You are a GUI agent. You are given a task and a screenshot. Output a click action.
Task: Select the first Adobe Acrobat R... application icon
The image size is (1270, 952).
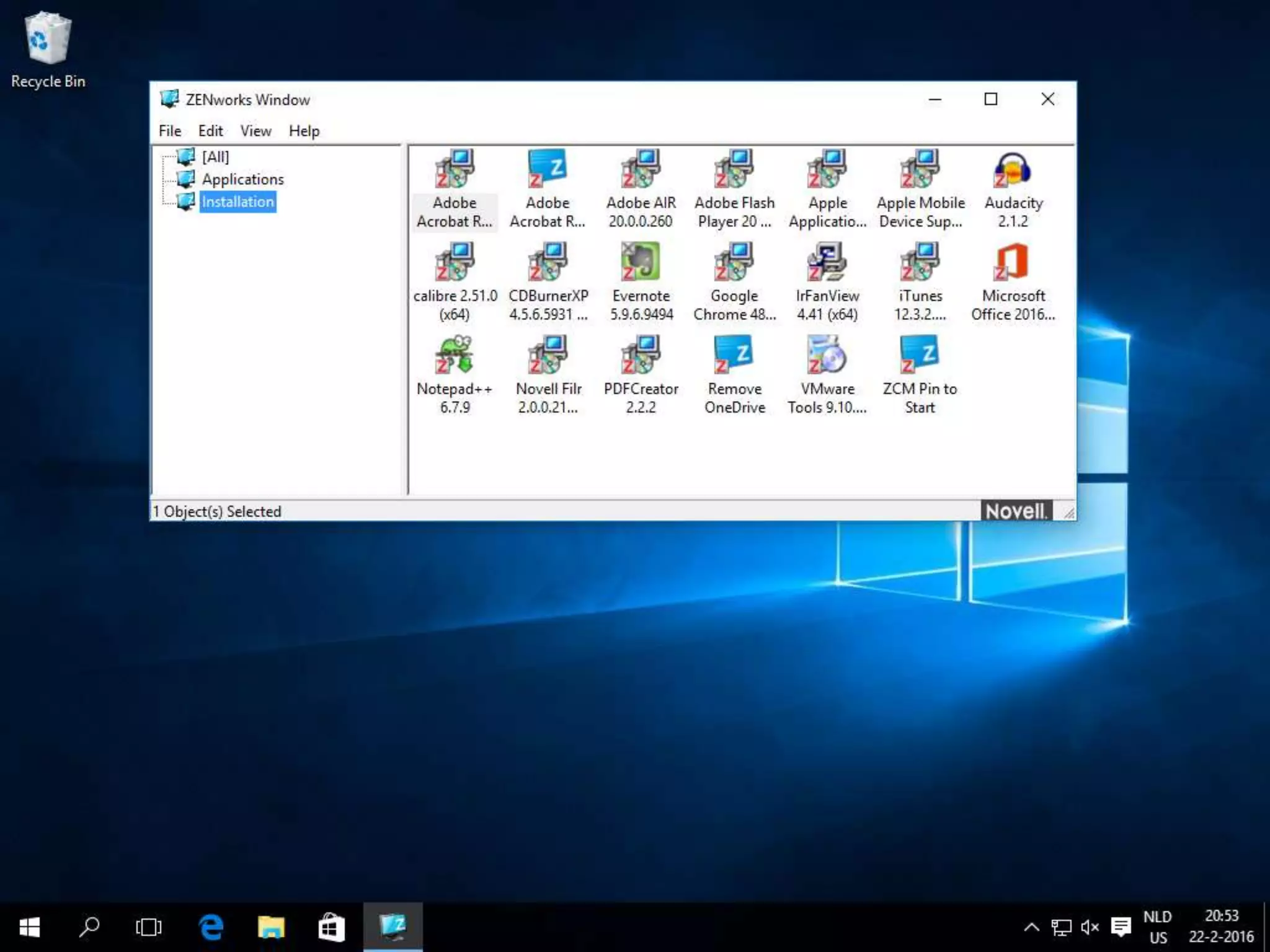(455, 169)
